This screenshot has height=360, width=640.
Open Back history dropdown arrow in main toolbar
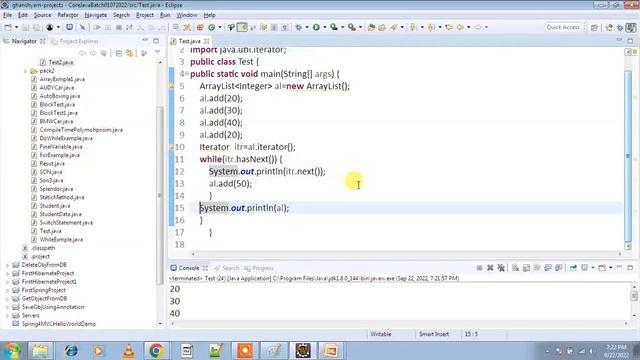(468, 27)
